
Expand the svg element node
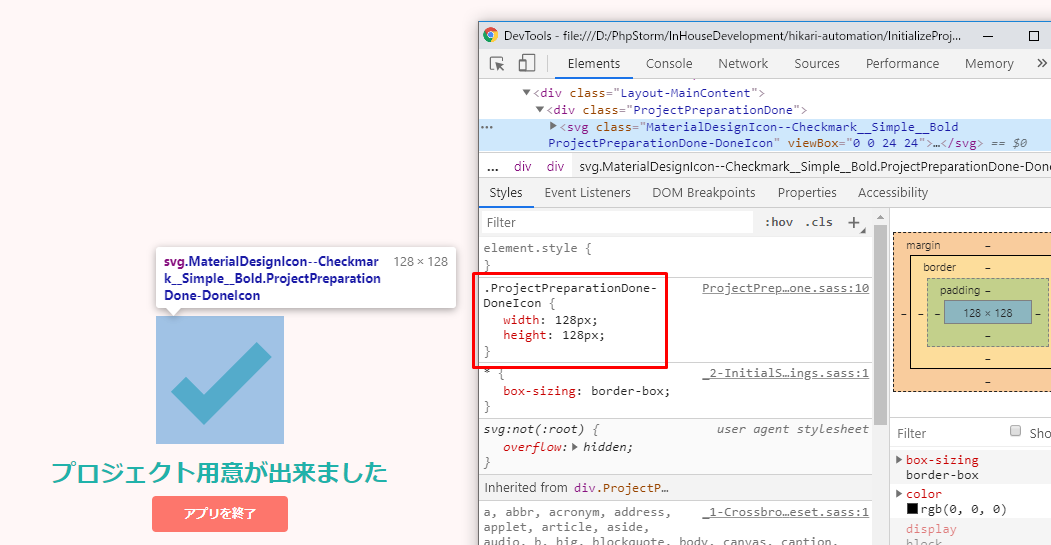[x=553, y=125]
